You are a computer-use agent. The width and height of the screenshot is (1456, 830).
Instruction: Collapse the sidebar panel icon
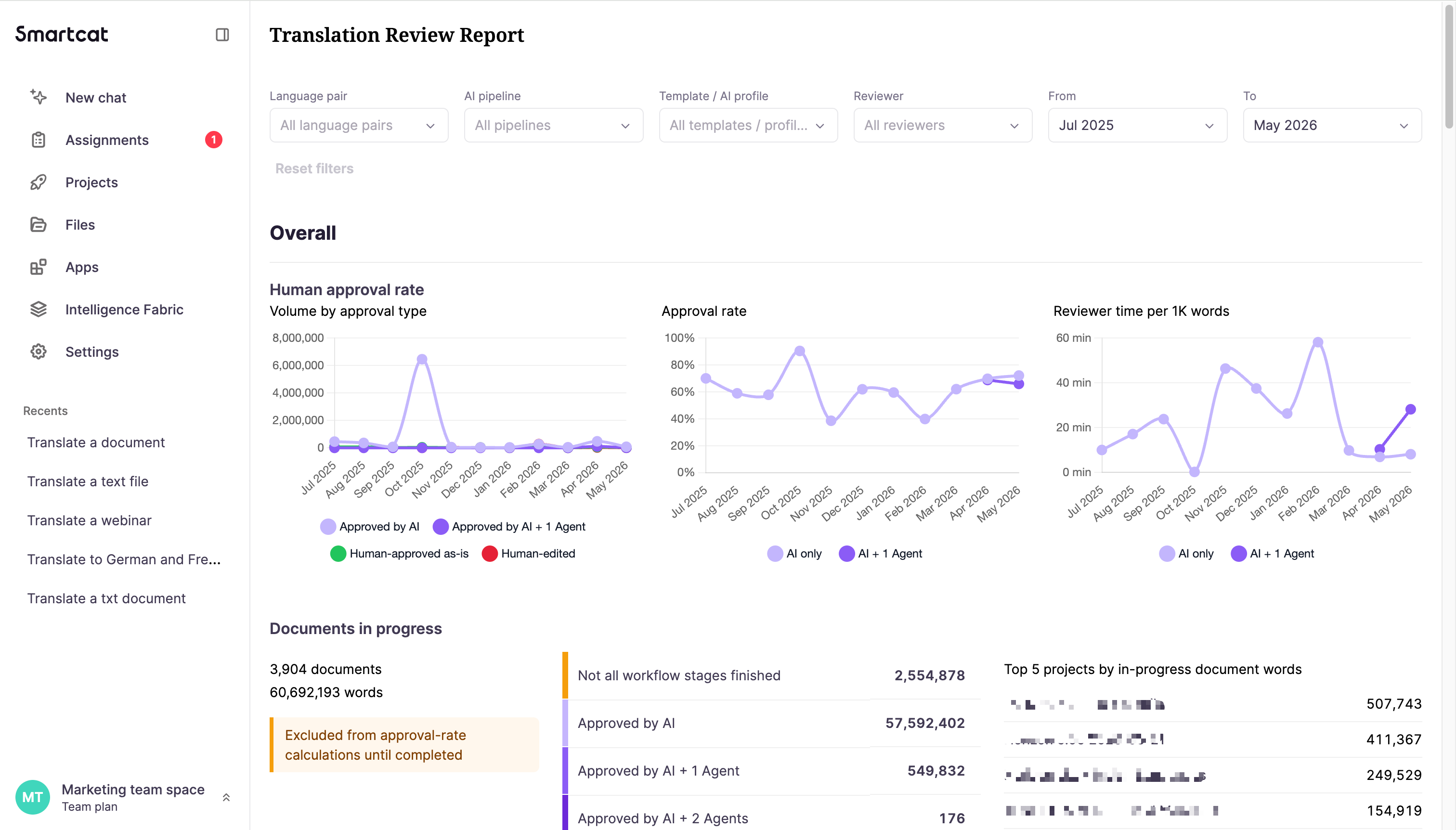pos(222,35)
